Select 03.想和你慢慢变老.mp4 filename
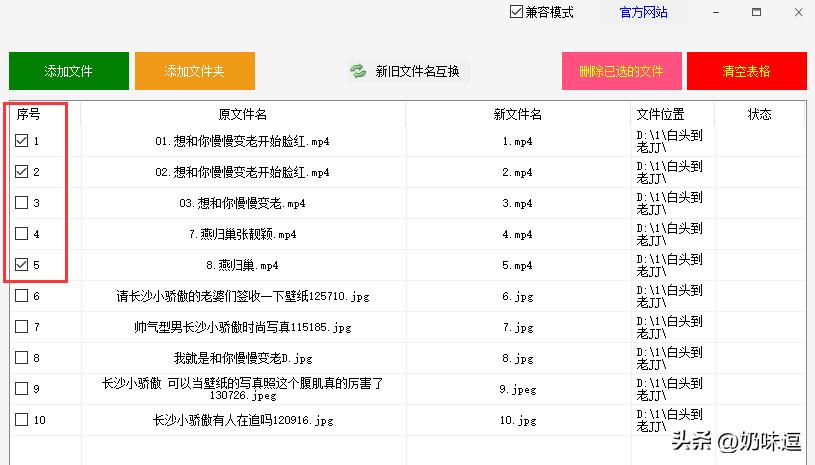815x465 pixels. 242,203
